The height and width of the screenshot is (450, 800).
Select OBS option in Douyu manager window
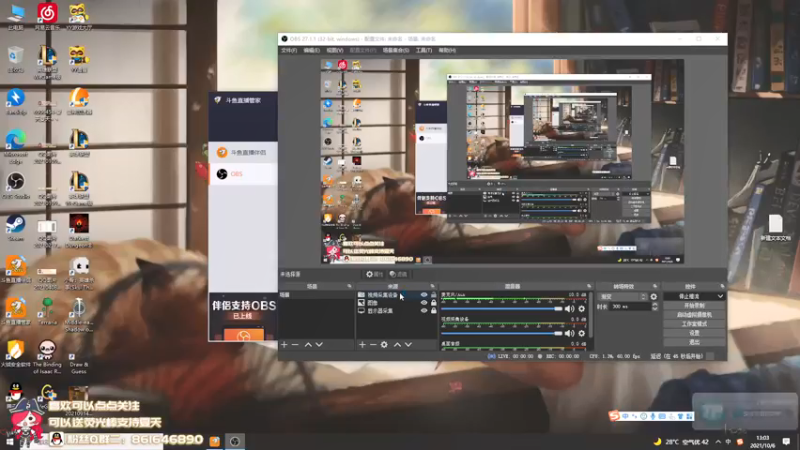pyautogui.click(x=243, y=174)
